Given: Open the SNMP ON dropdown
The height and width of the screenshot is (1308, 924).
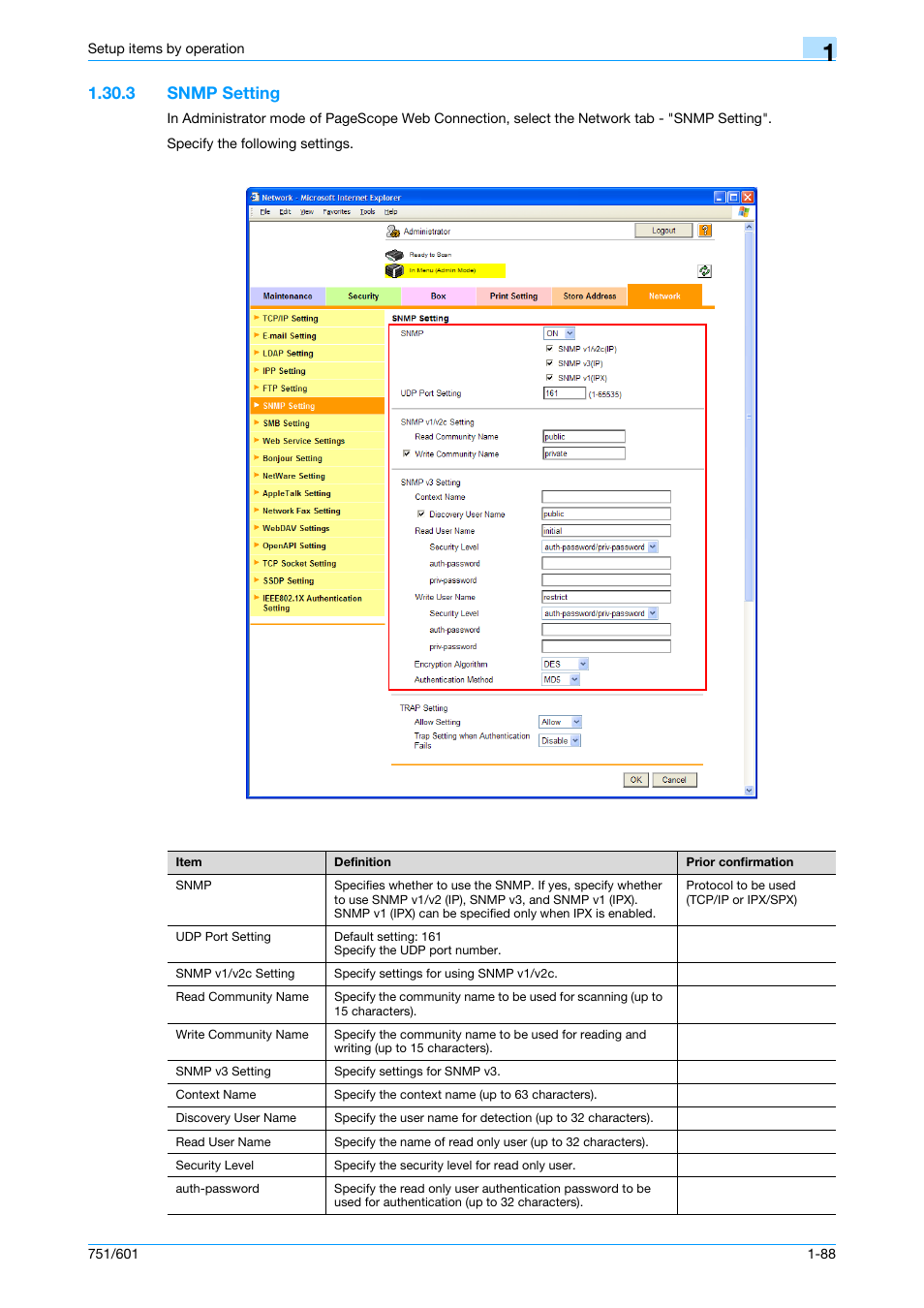Looking at the screenshot, I should pyautogui.click(x=559, y=333).
